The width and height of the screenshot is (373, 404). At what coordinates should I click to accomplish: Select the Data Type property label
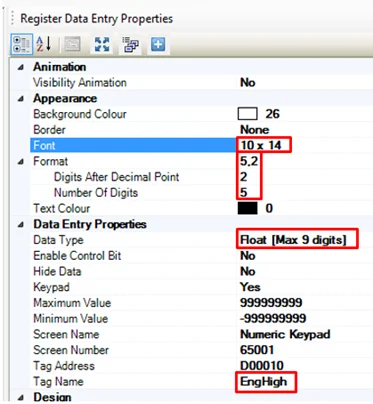pos(58,240)
